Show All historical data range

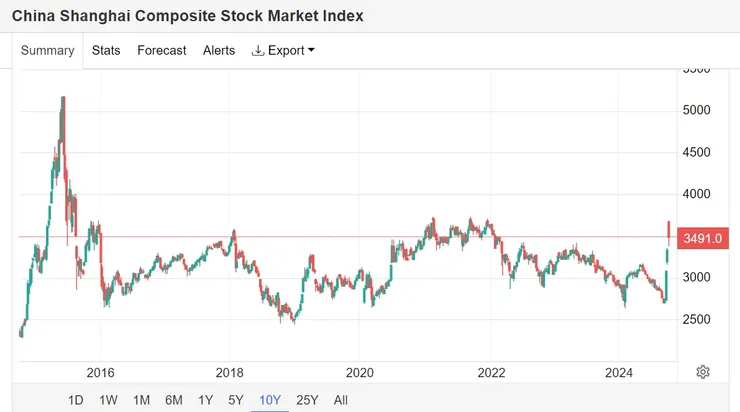[341, 400]
